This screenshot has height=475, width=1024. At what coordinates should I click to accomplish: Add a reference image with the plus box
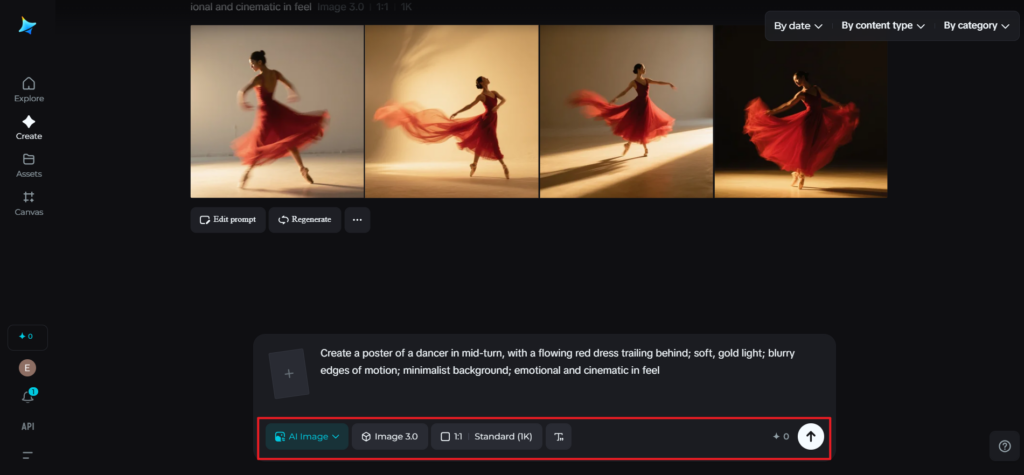pos(289,373)
